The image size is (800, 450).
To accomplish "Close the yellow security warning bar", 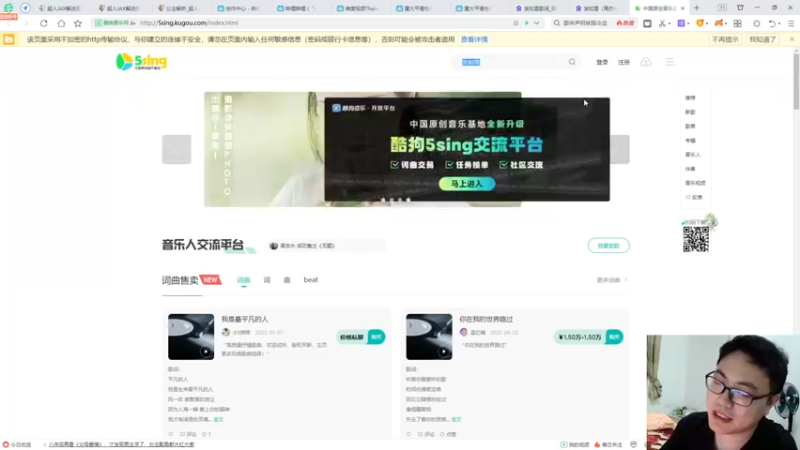I will coord(791,39).
